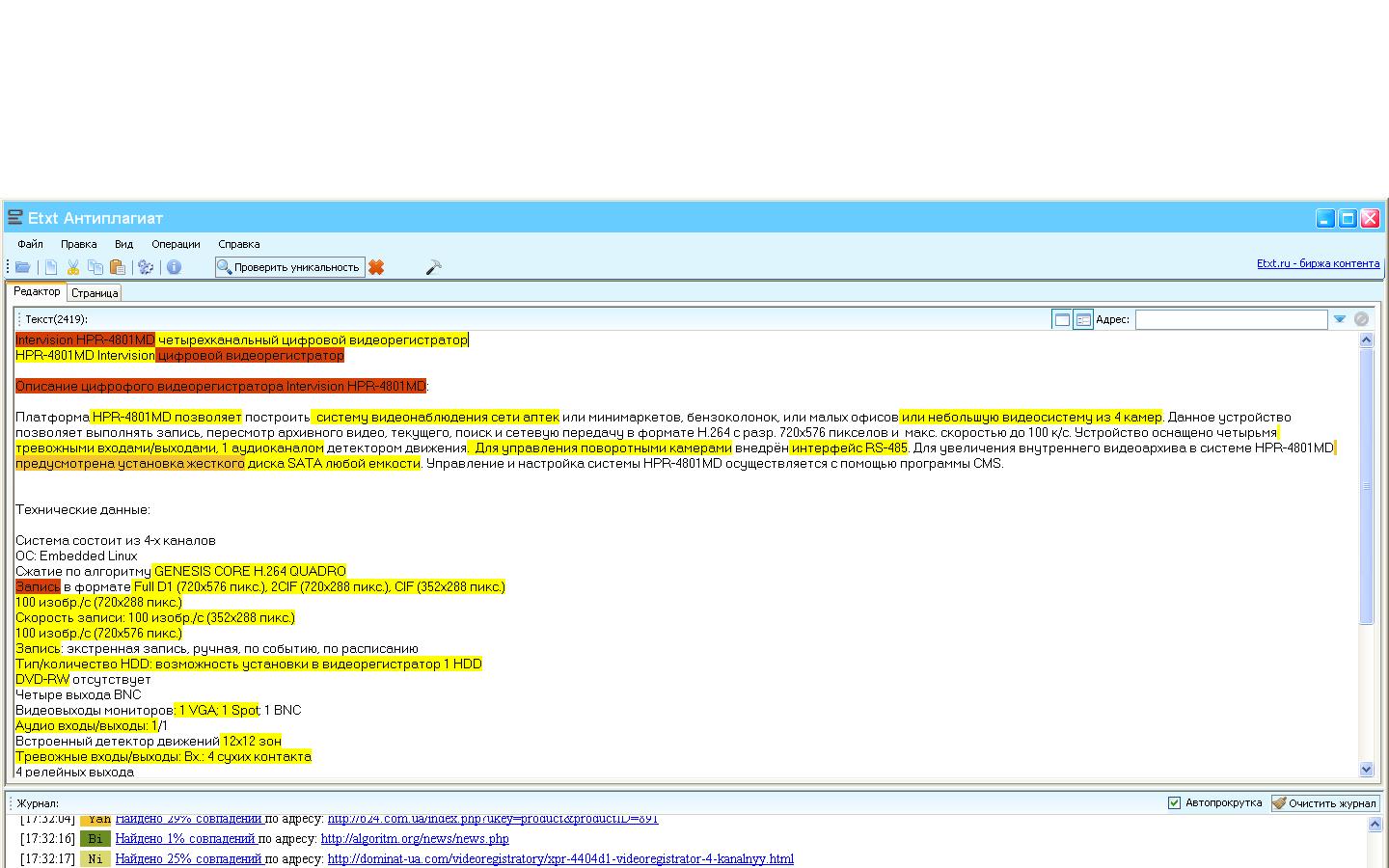Click the Проверить уникальность button
Screen dimensions: 1389x868
click(x=289, y=267)
